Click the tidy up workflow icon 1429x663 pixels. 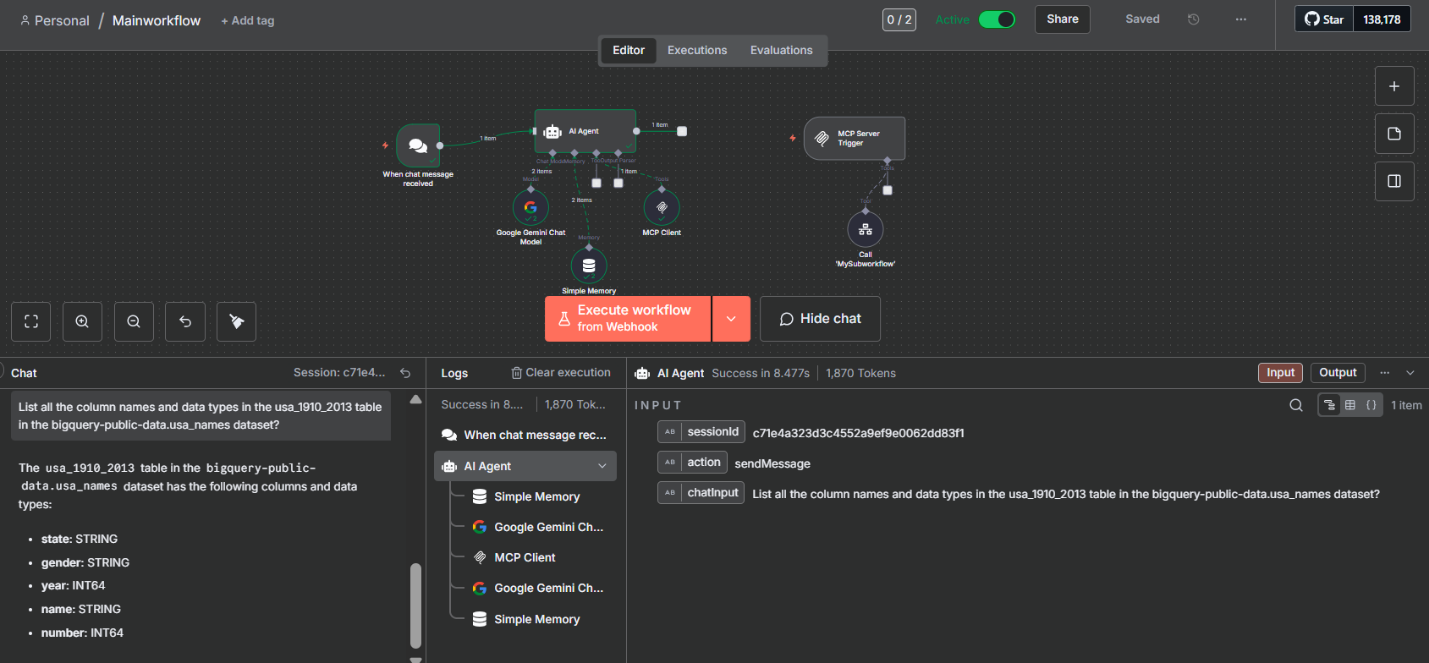pos(236,321)
